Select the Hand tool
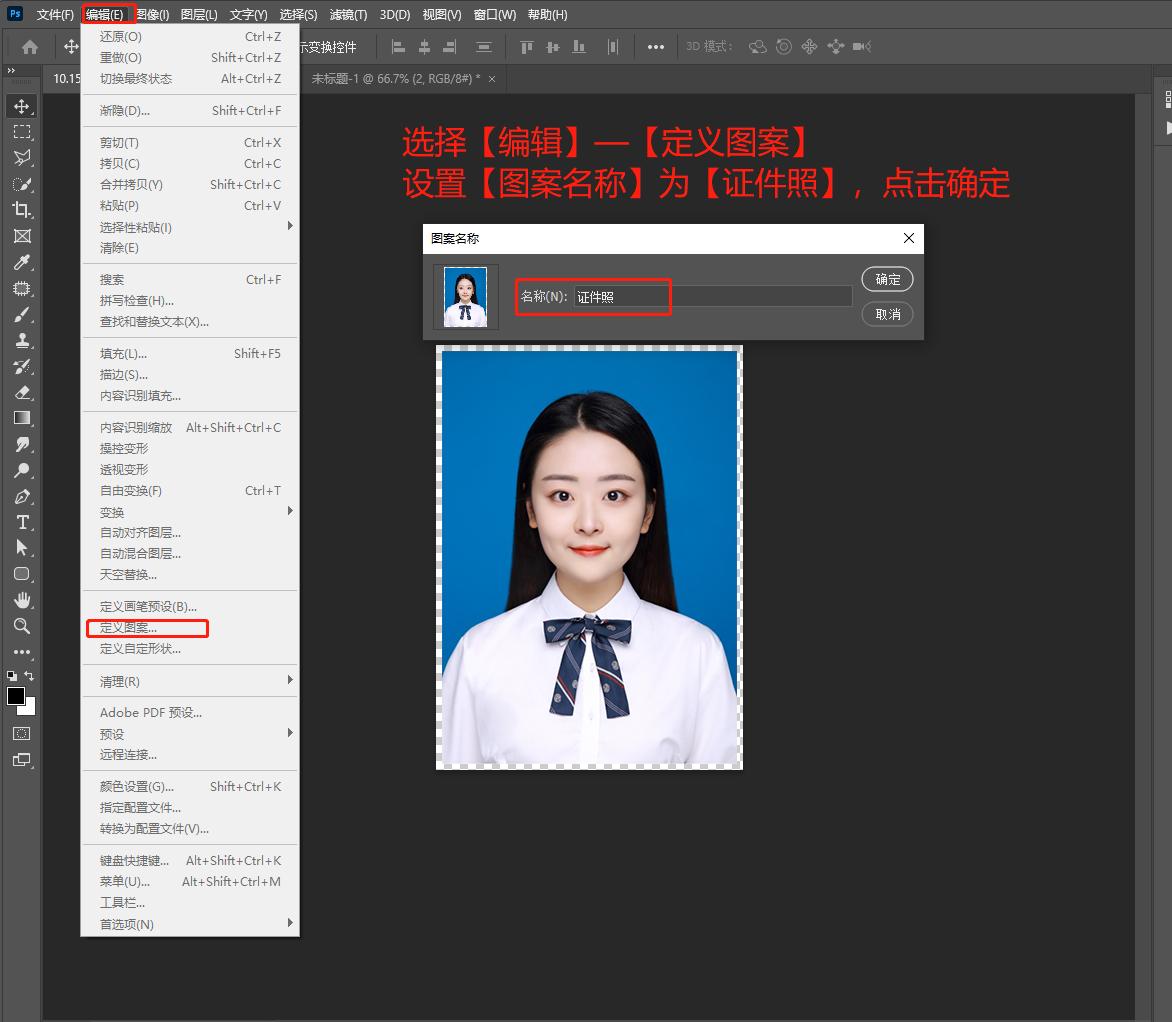This screenshot has width=1172, height=1022. pos(21,600)
